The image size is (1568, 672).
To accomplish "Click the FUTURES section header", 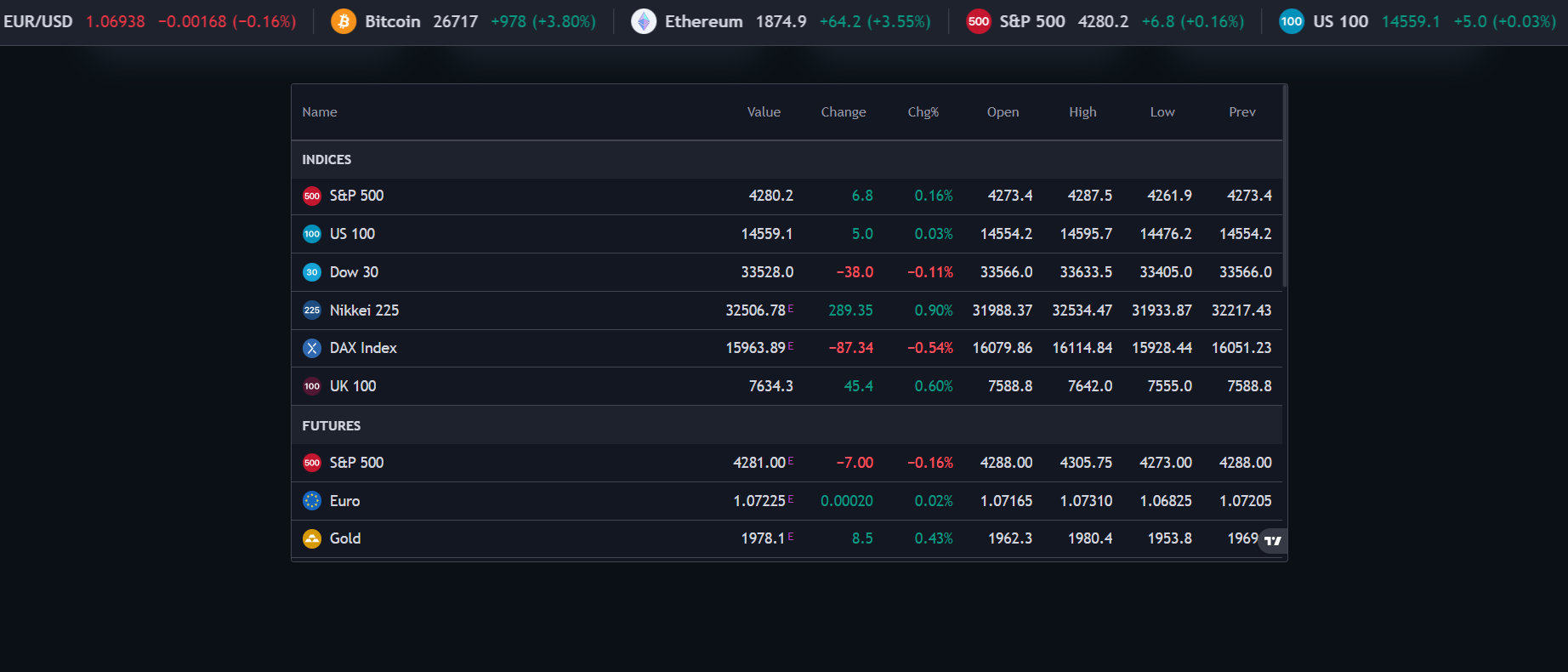I will [332, 426].
